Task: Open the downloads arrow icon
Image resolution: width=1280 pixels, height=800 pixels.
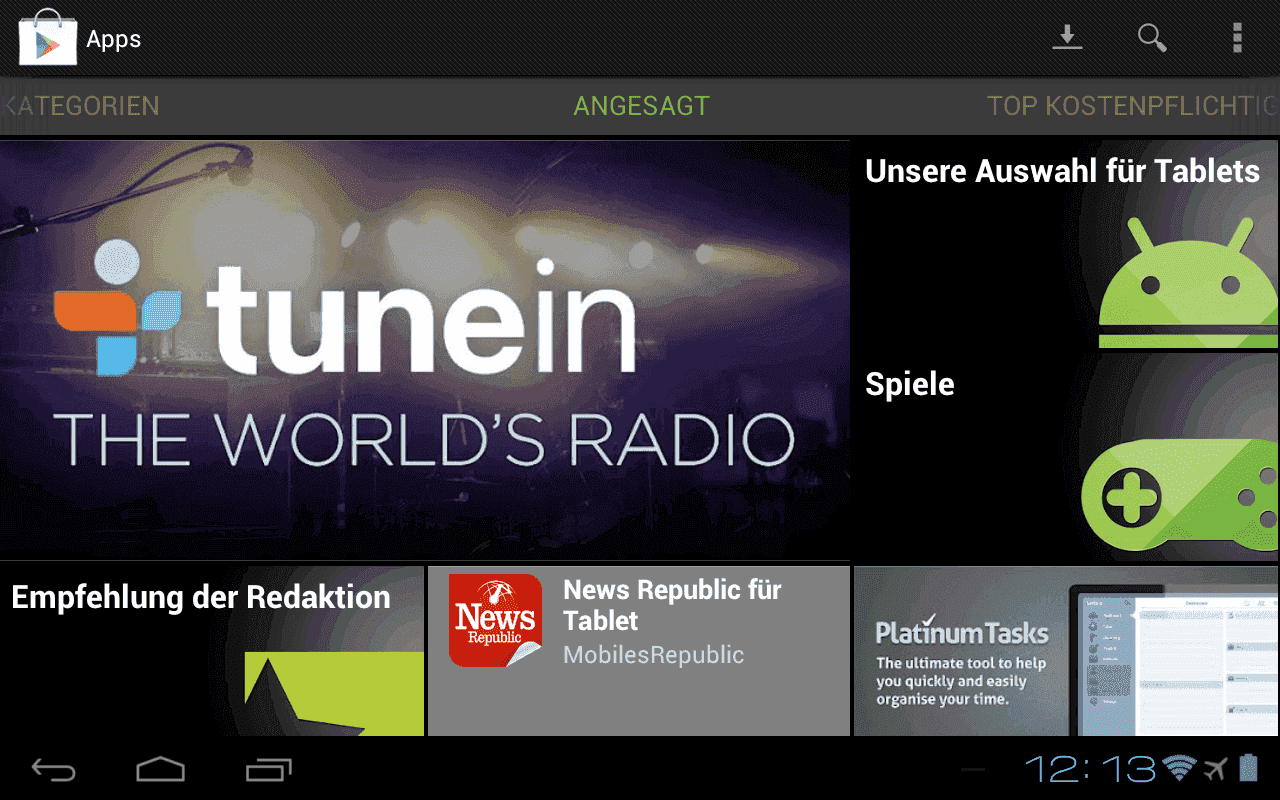Action: 1067,38
